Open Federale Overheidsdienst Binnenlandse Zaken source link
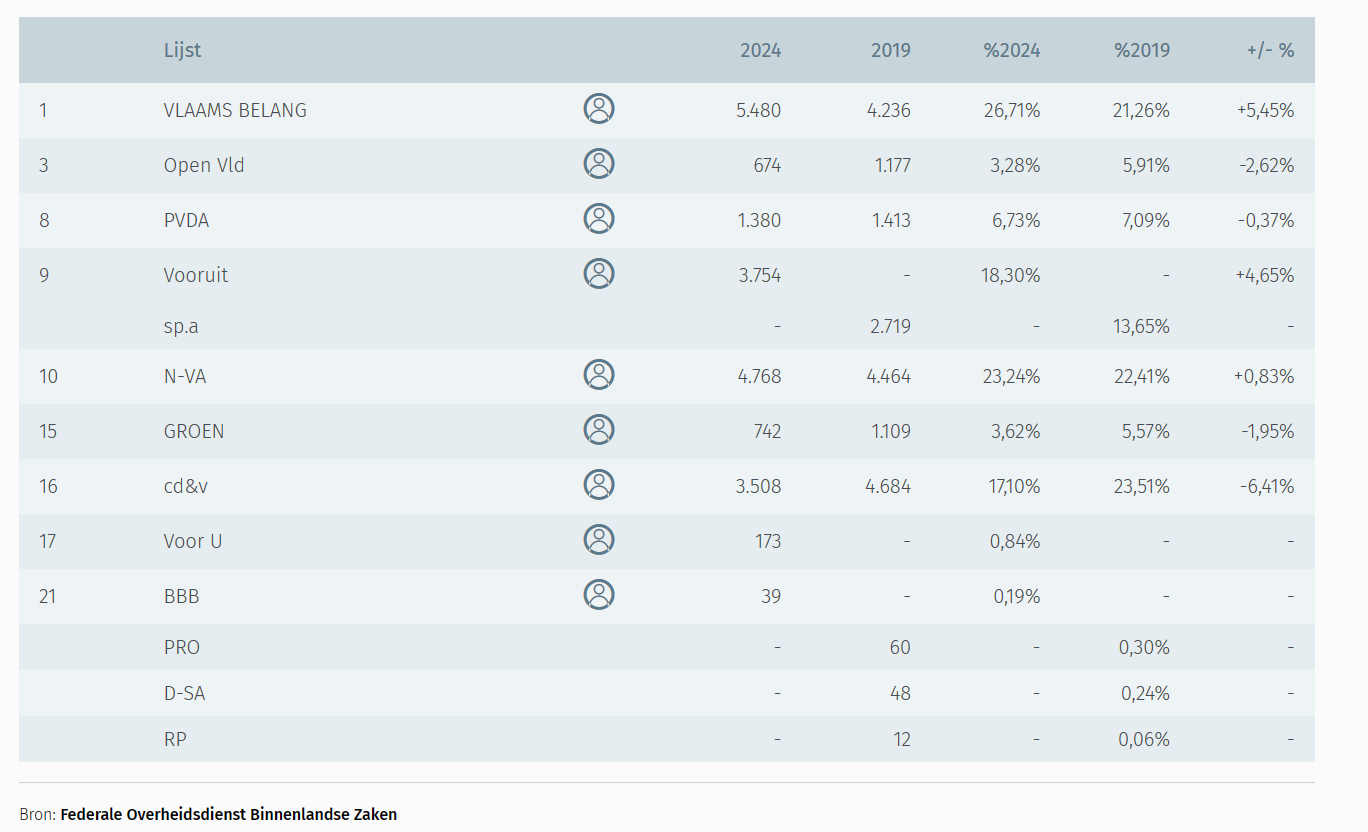The width and height of the screenshot is (1368, 832). [229, 814]
